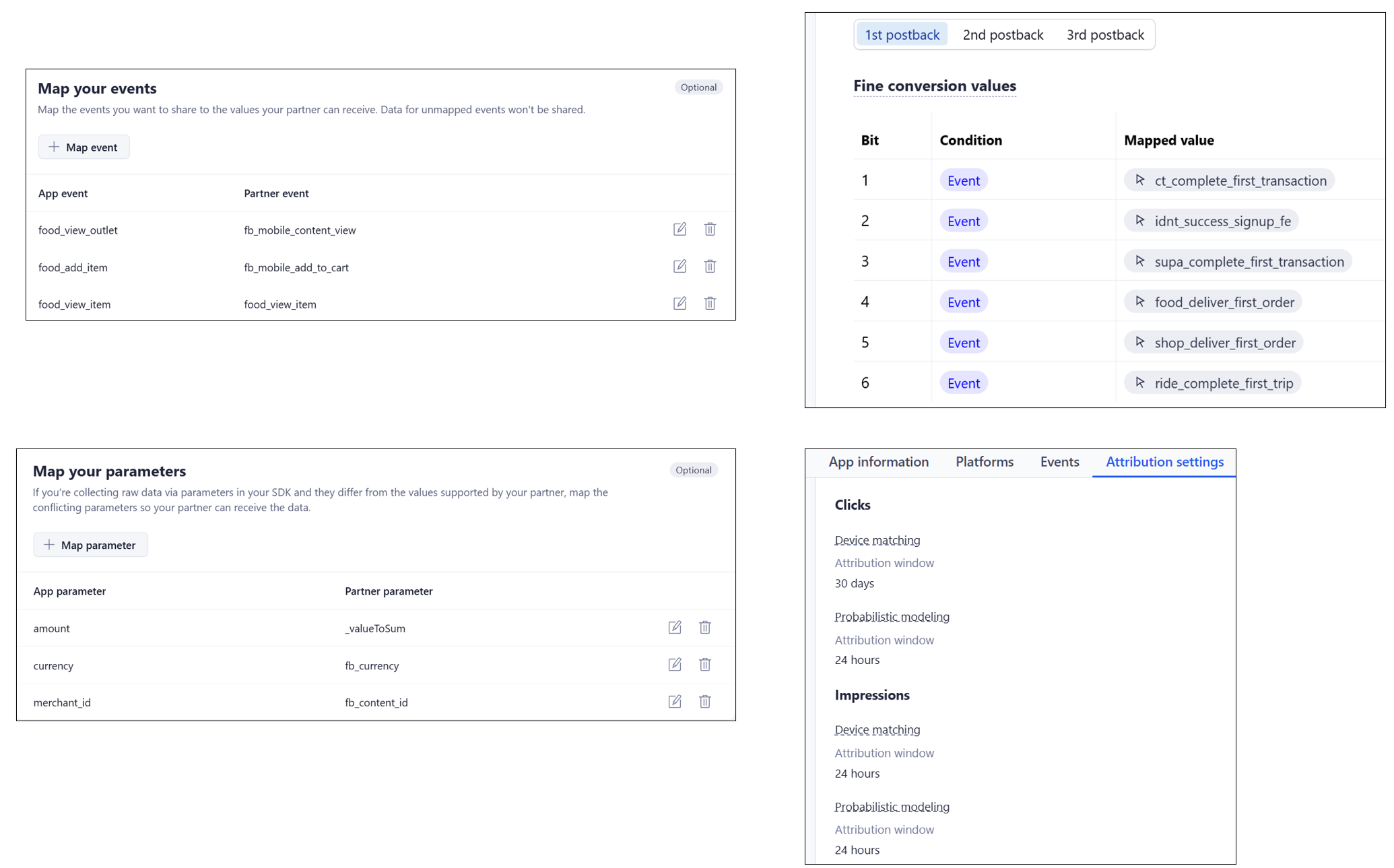Edit the food_add_item event mapping

679,267
